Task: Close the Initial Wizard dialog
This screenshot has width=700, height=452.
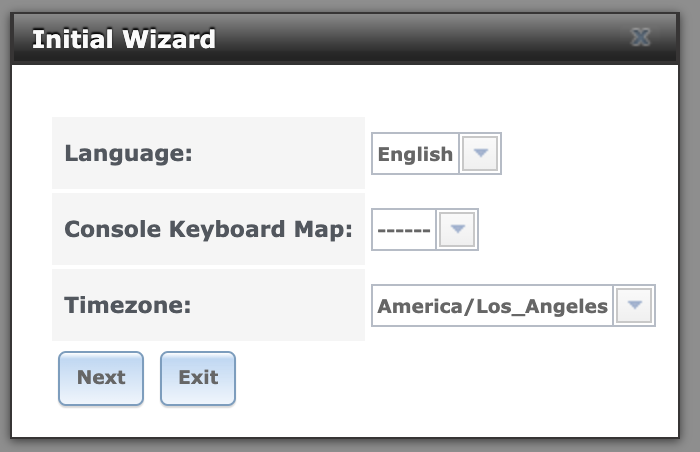Action: (x=641, y=39)
